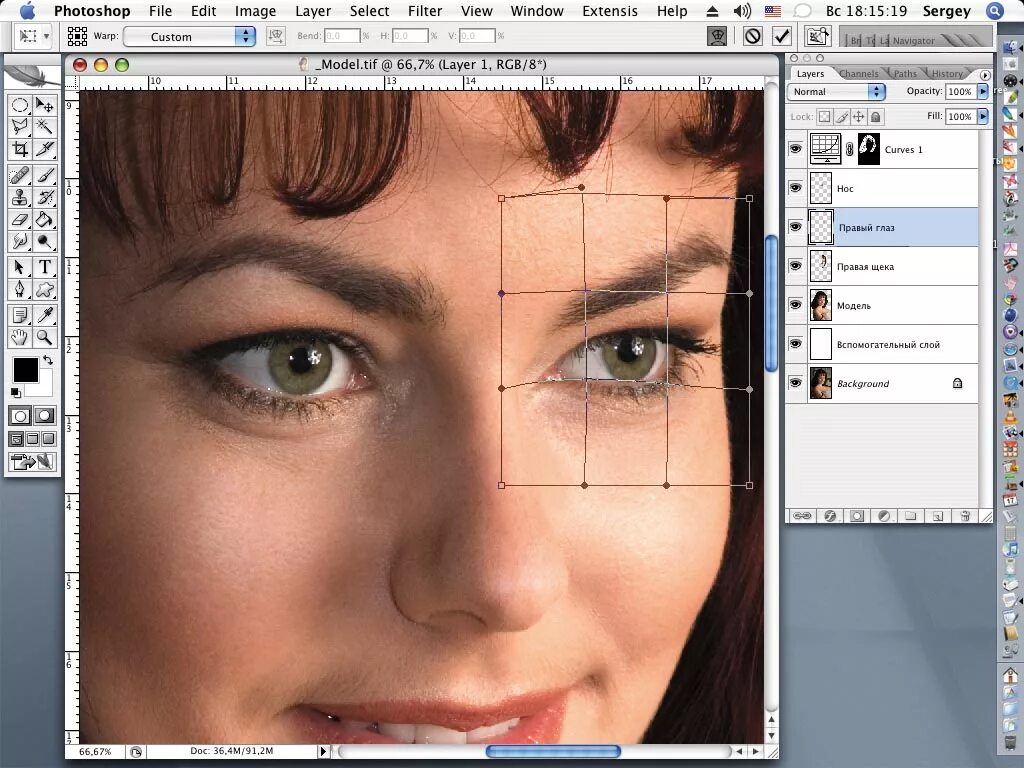Select the Path Selection arrow tool
The height and width of the screenshot is (768, 1024).
(x=20, y=266)
